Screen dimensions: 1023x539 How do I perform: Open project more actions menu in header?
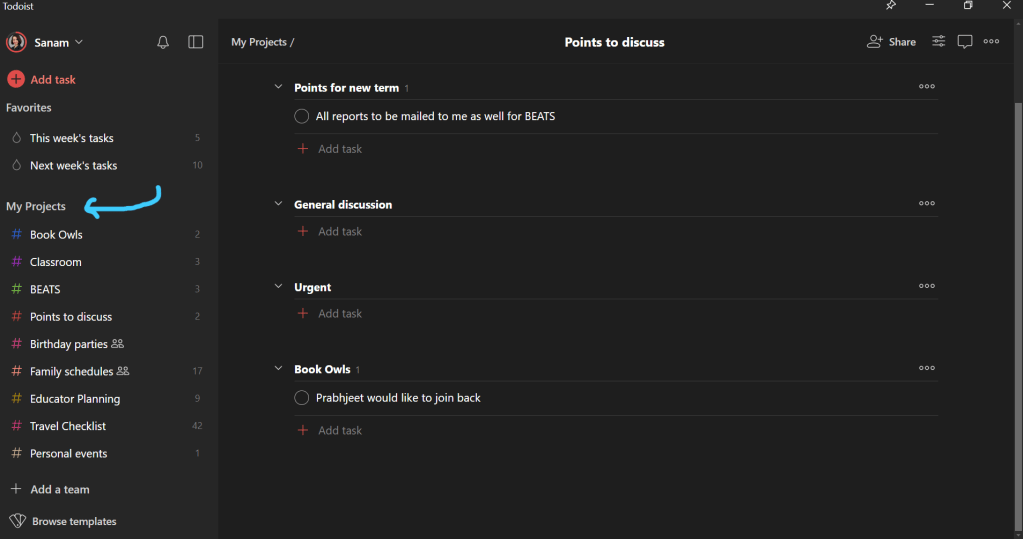[991, 42]
